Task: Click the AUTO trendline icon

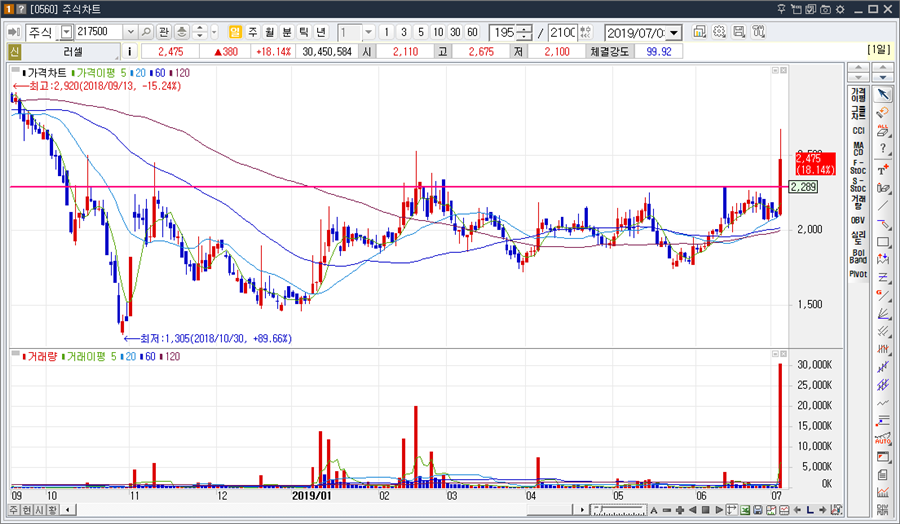Action: 883,439
